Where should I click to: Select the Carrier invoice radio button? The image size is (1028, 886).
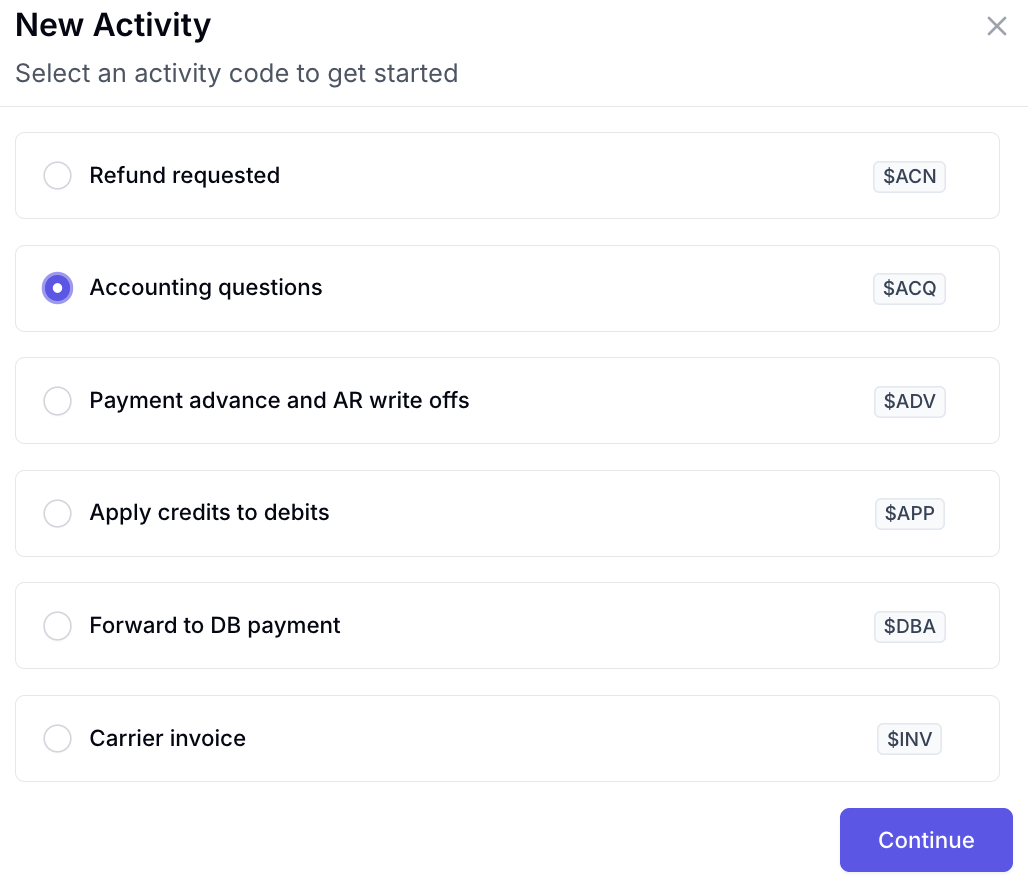58,738
